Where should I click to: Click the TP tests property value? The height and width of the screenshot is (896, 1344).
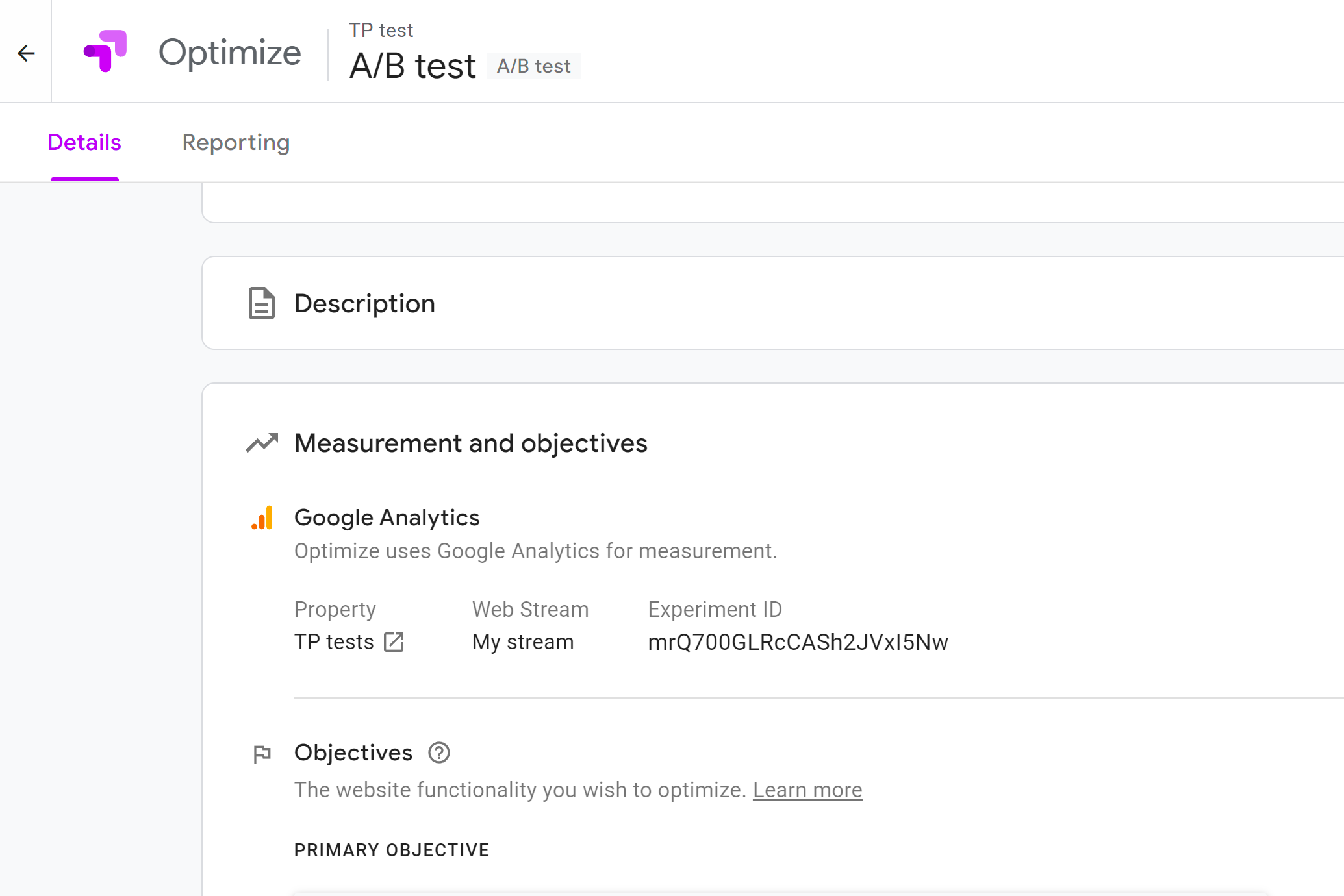coord(334,642)
